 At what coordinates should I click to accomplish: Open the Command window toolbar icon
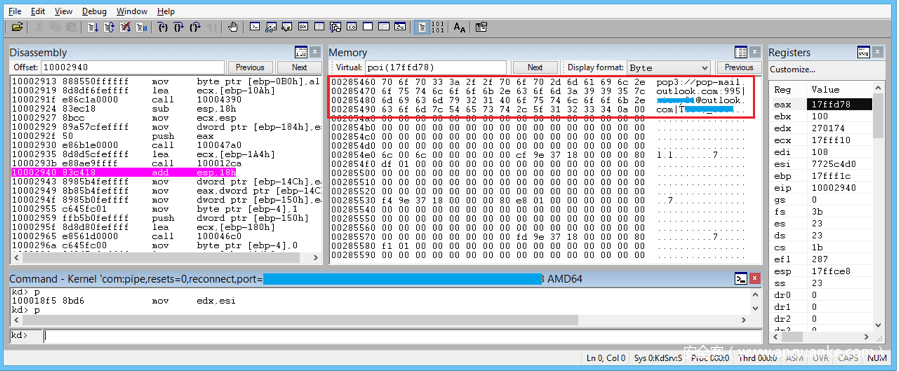255,26
